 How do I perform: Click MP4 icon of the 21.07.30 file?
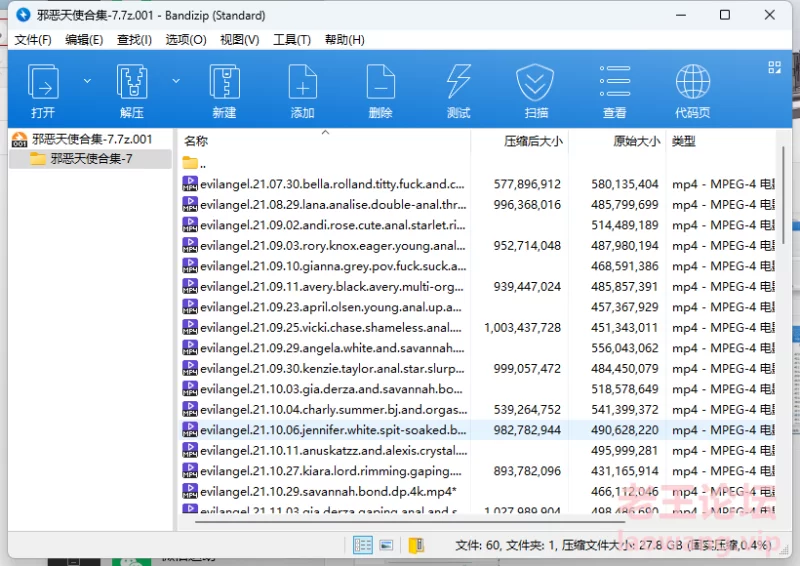tap(190, 183)
